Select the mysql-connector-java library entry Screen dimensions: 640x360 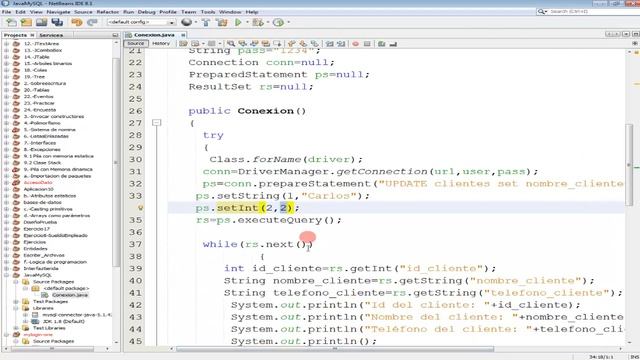77,315
